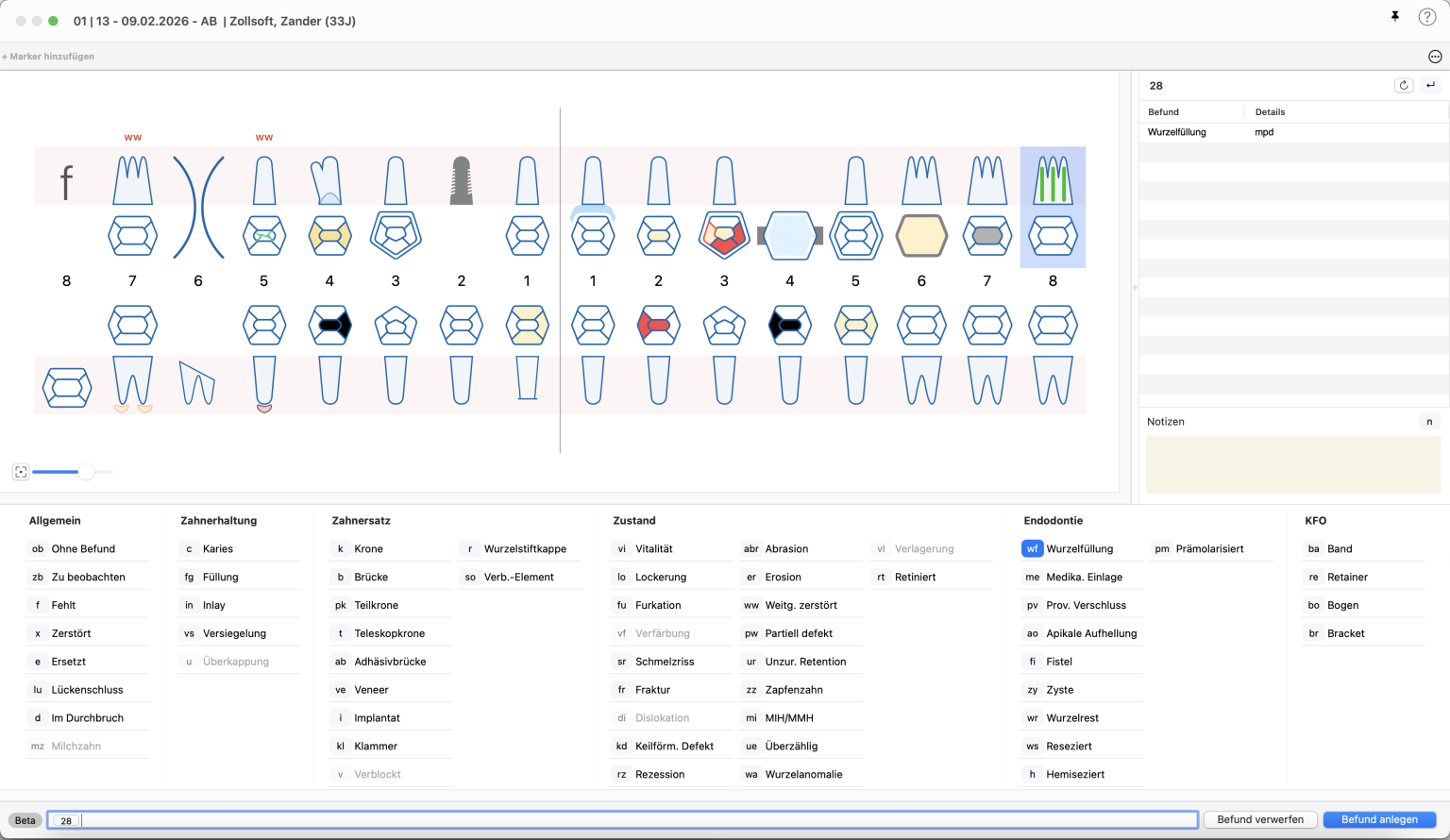Click into the Notizen text area
Screen dimensions: 1450x840
pyautogui.click(x=1292, y=464)
